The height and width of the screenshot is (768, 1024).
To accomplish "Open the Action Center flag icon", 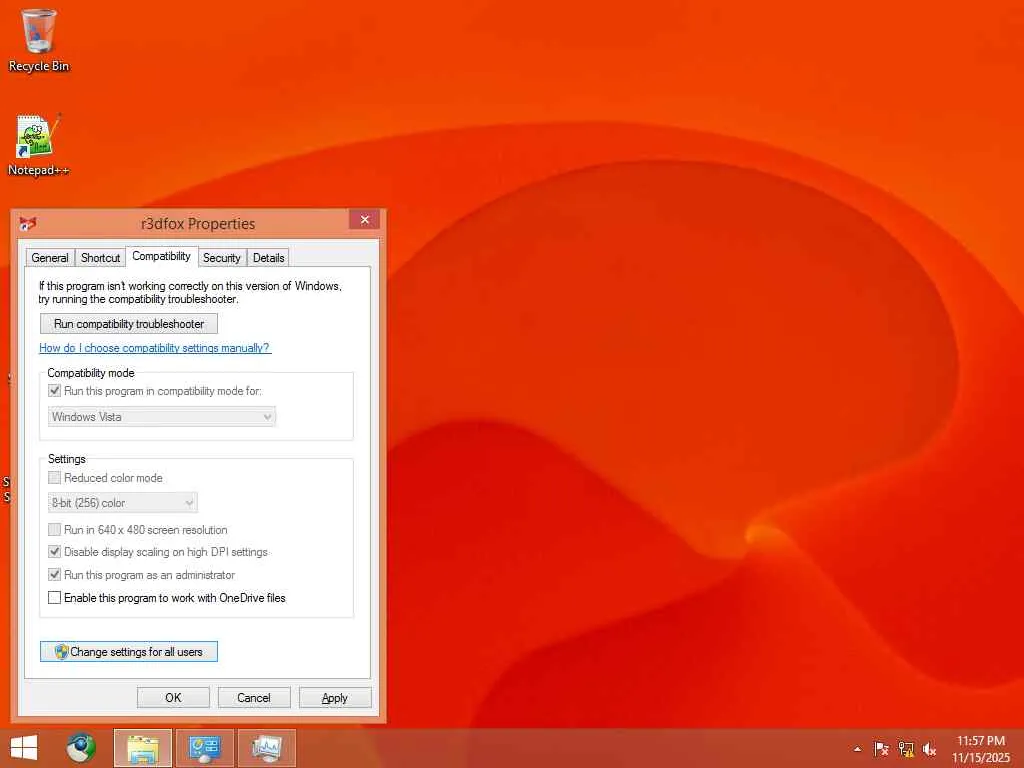I will 881,749.
